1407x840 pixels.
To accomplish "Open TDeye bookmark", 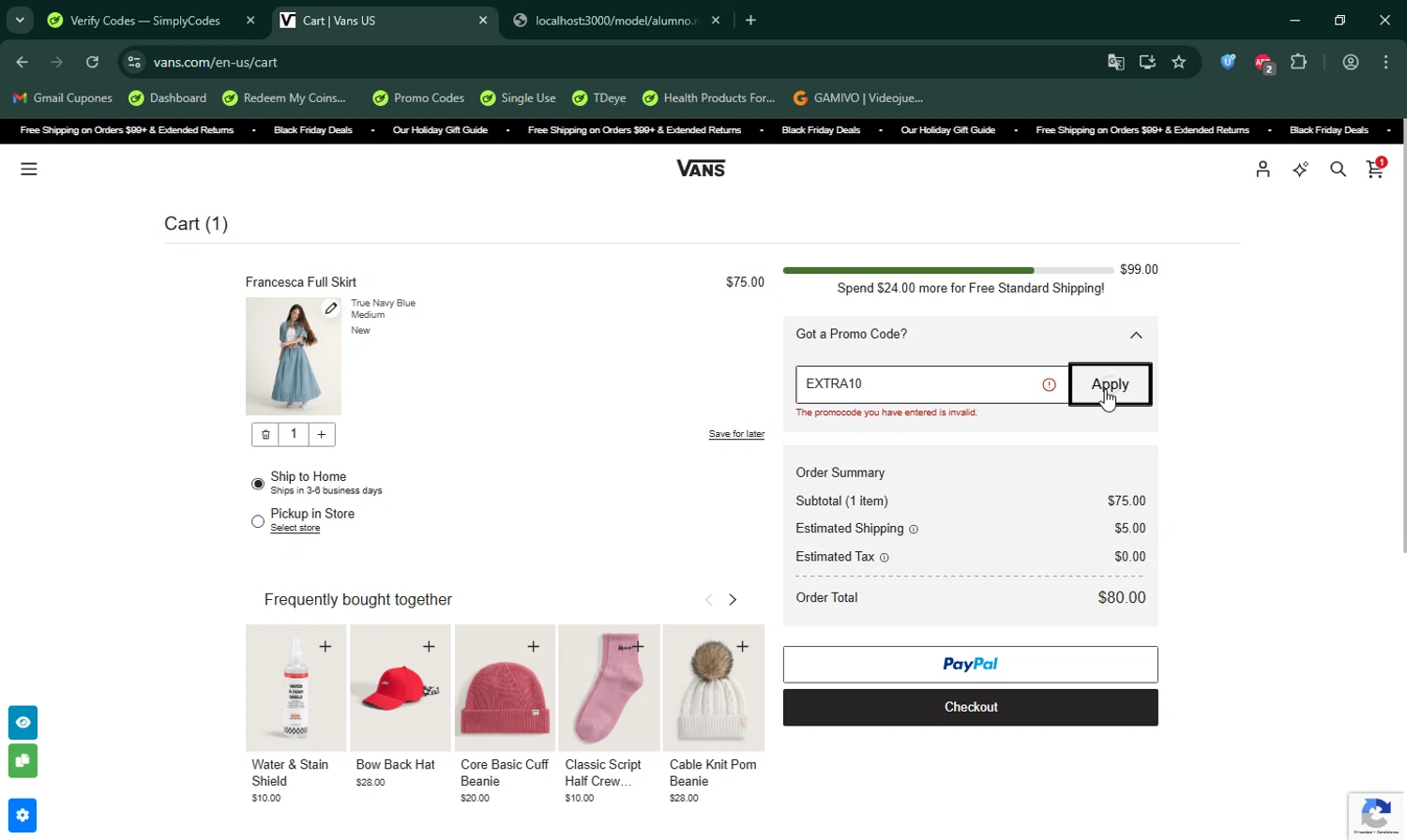I will point(598,97).
